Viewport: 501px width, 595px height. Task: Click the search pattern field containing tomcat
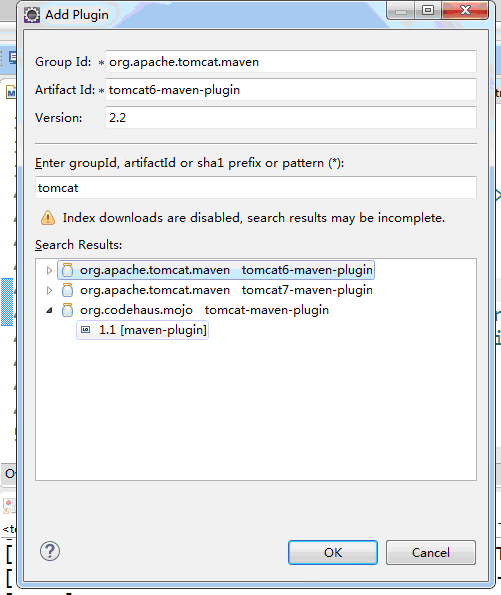tap(256, 187)
